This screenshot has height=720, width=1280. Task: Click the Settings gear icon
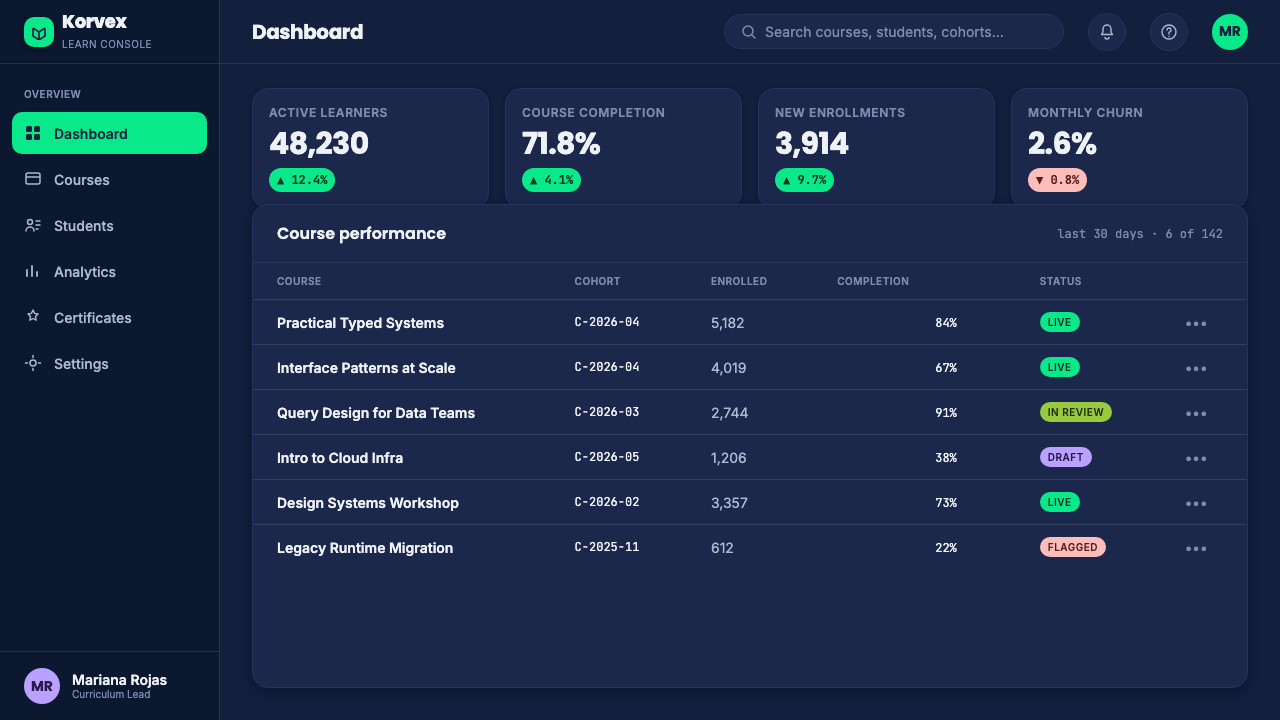(33, 363)
